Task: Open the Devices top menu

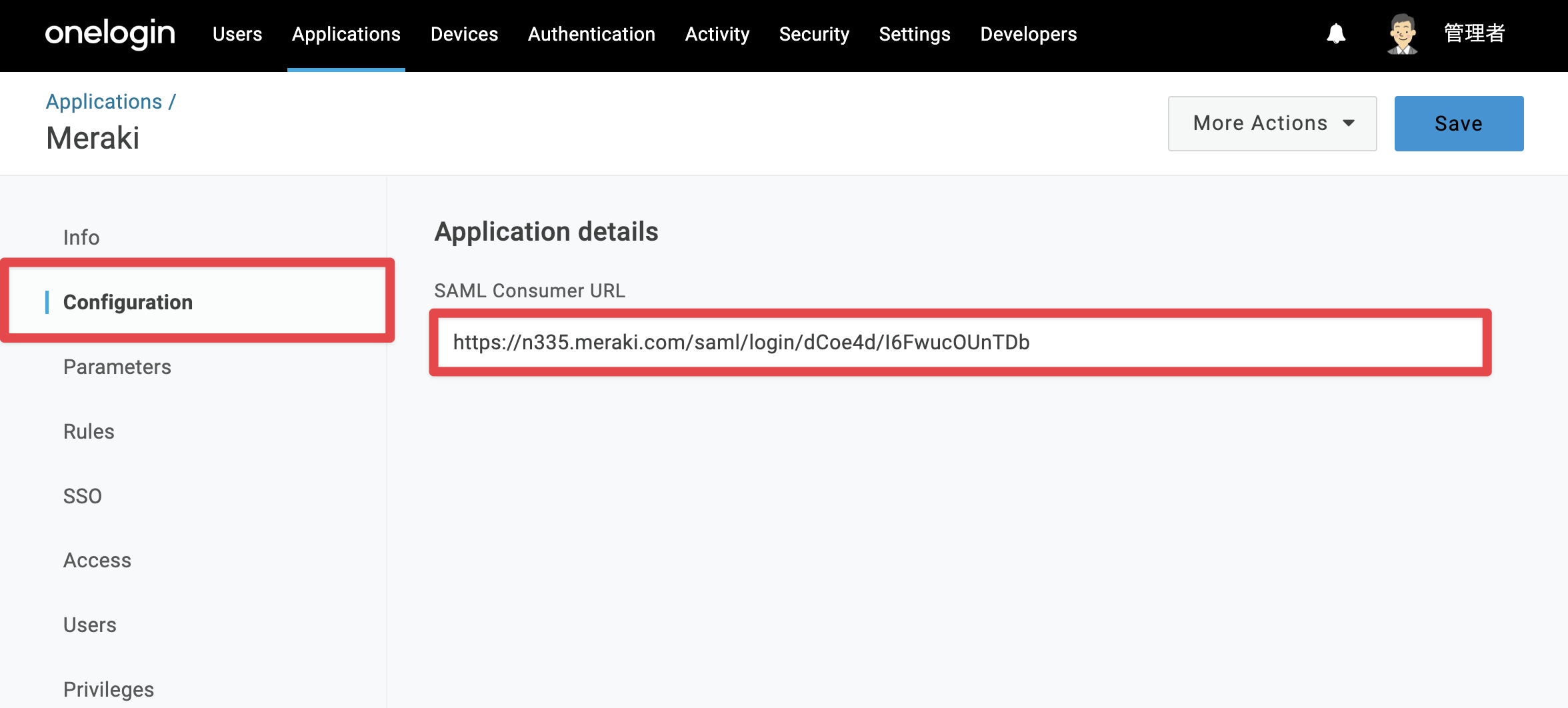Action: pyautogui.click(x=465, y=34)
